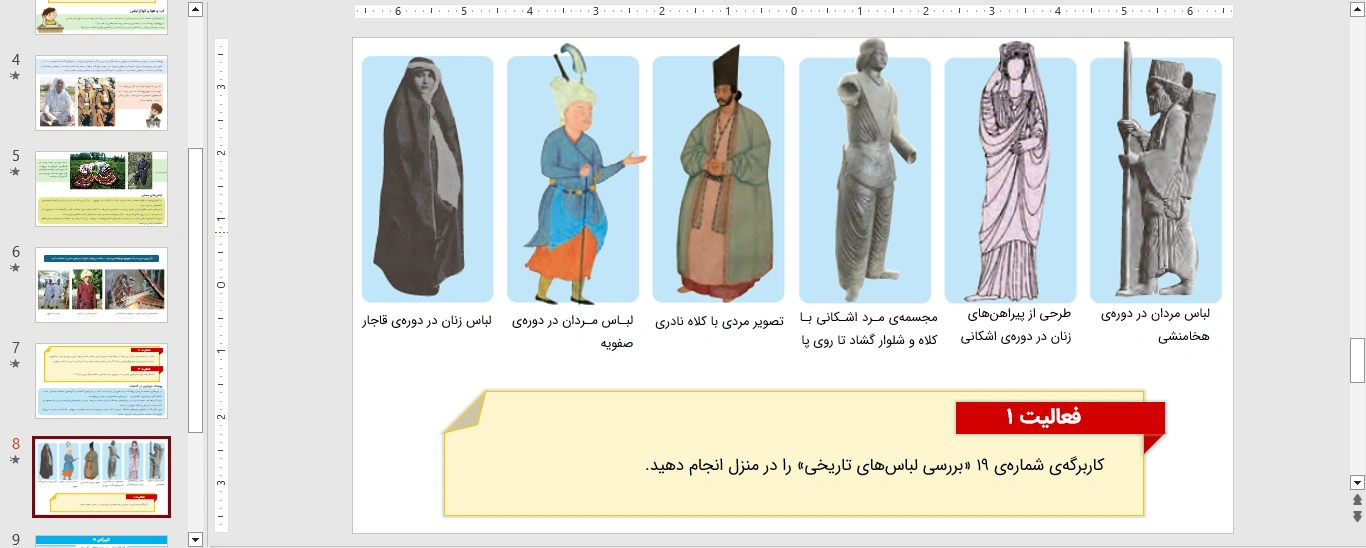Click the red «فعالیت ۱» banner
1366x548 pixels.
point(1059,417)
